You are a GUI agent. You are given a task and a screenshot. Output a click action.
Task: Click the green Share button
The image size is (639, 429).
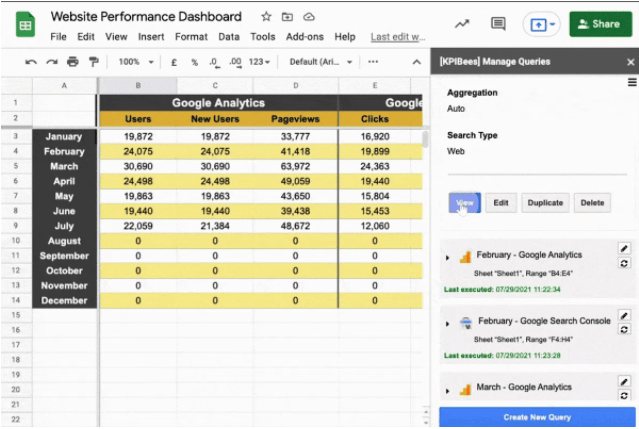pos(601,24)
